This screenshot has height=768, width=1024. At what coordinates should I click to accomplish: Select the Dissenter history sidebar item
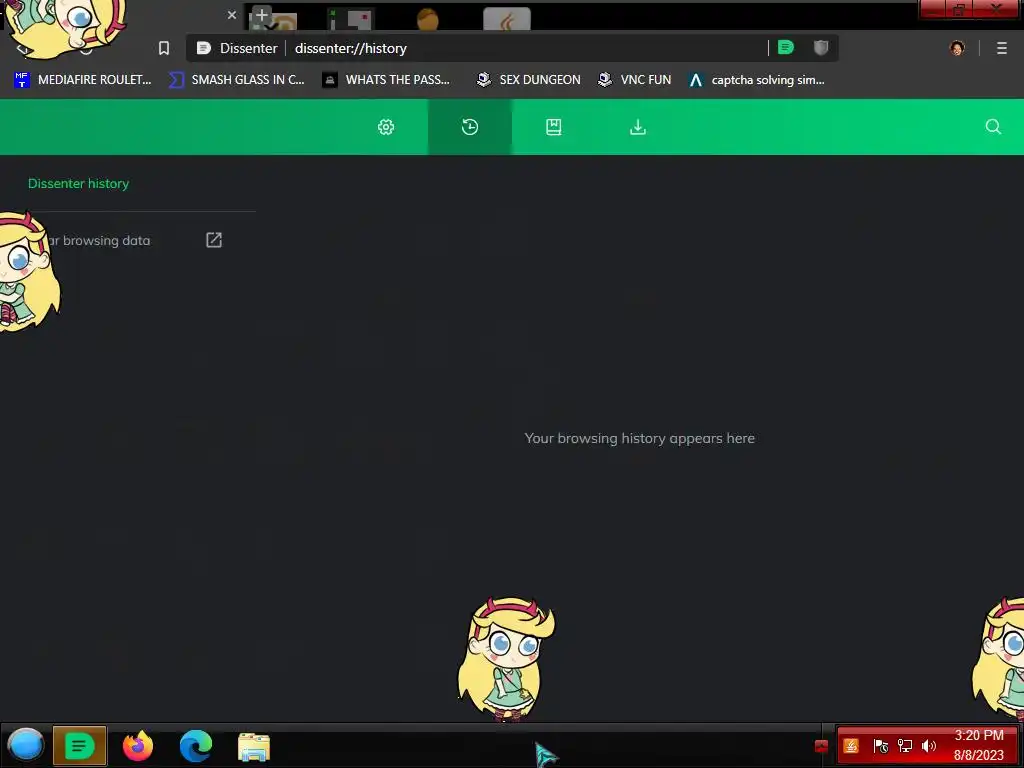tap(78, 184)
